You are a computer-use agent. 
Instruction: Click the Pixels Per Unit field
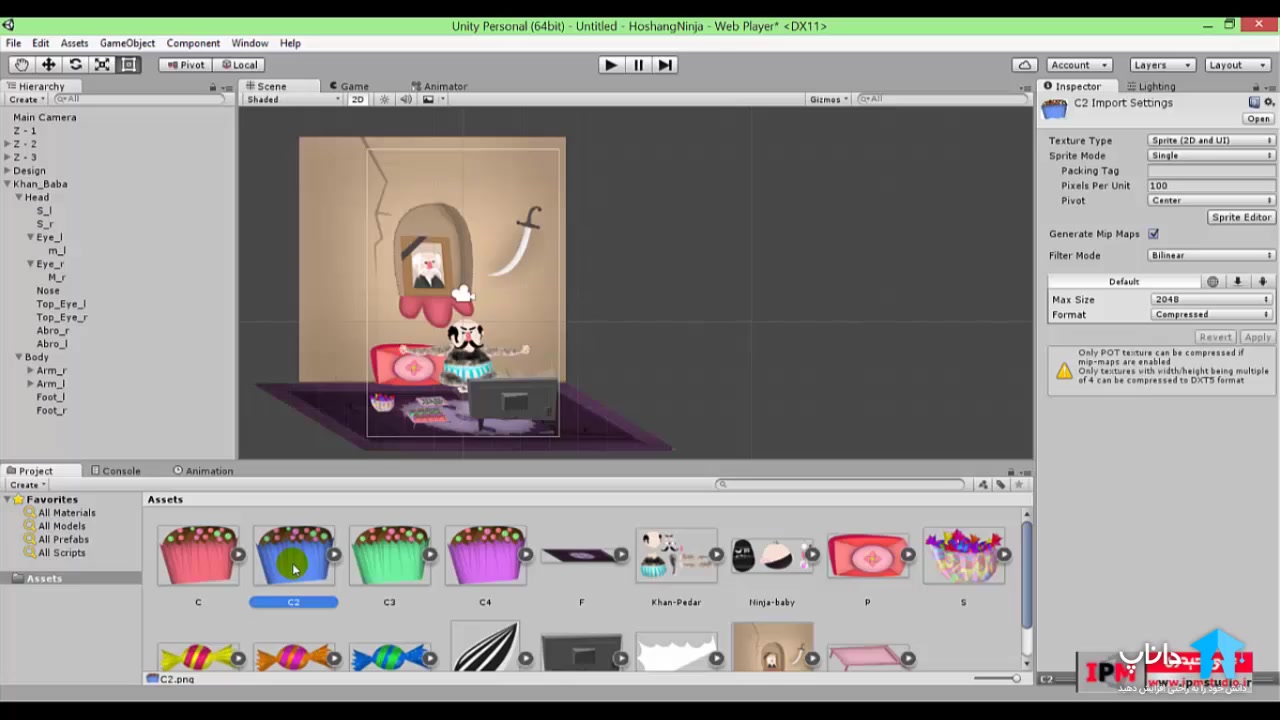point(1211,186)
